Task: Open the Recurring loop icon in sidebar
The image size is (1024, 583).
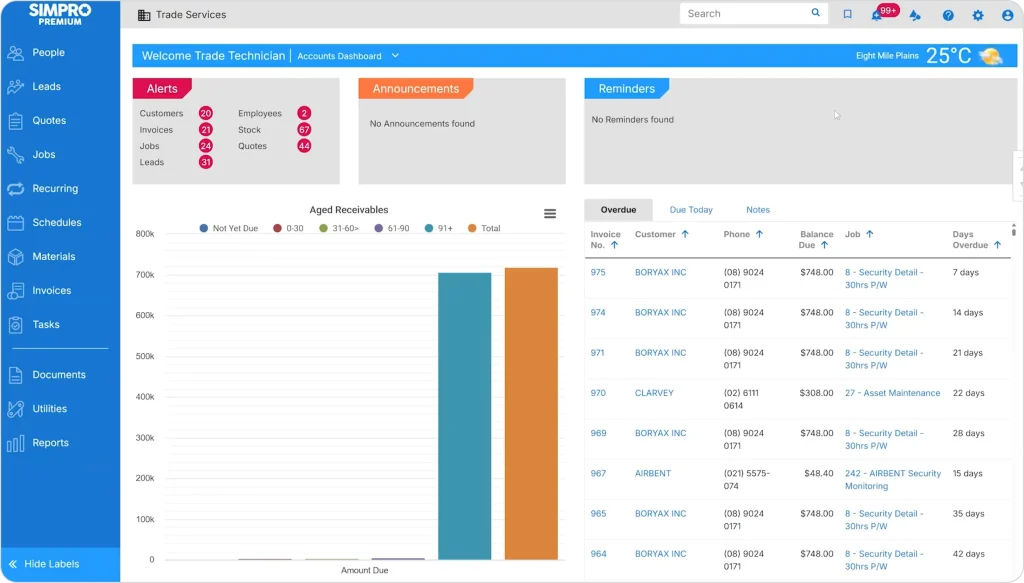Action: (x=15, y=189)
